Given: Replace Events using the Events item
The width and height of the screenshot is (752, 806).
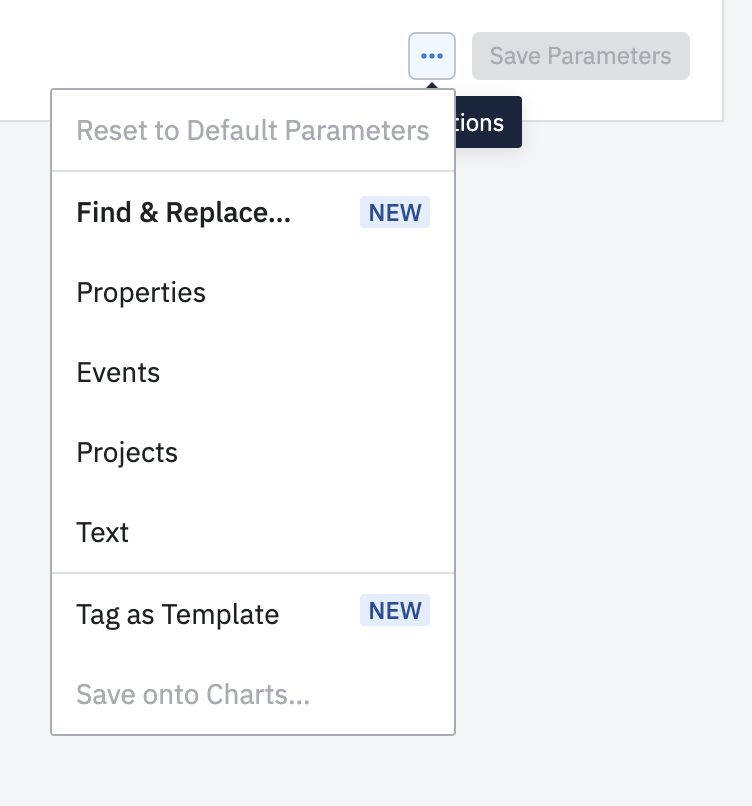Looking at the screenshot, I should click(x=118, y=373).
